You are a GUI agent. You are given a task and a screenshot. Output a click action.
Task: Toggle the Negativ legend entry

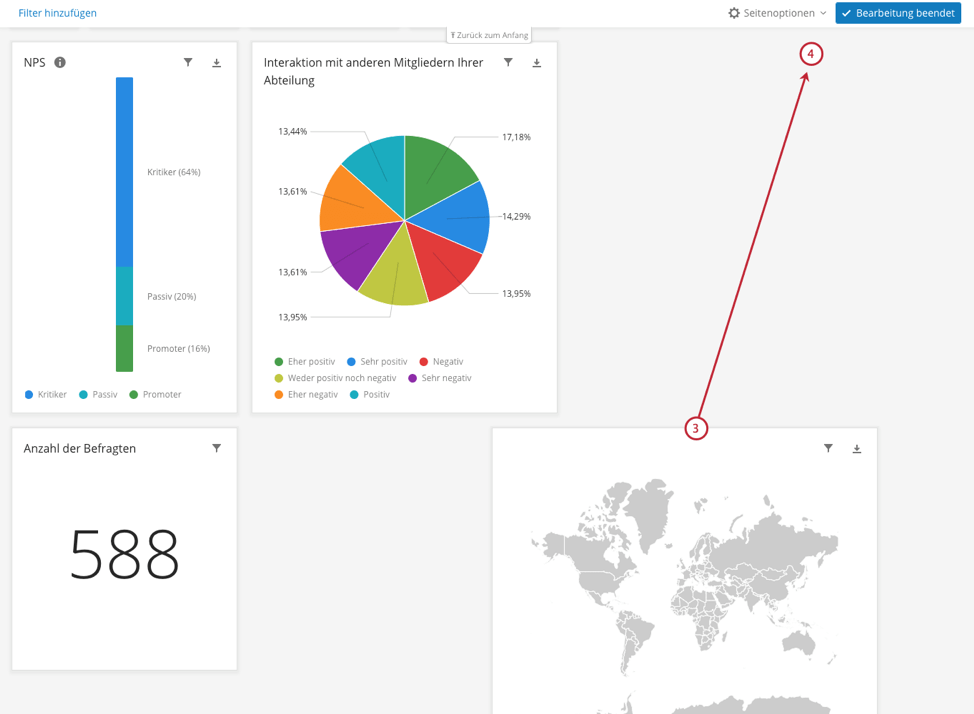441,362
